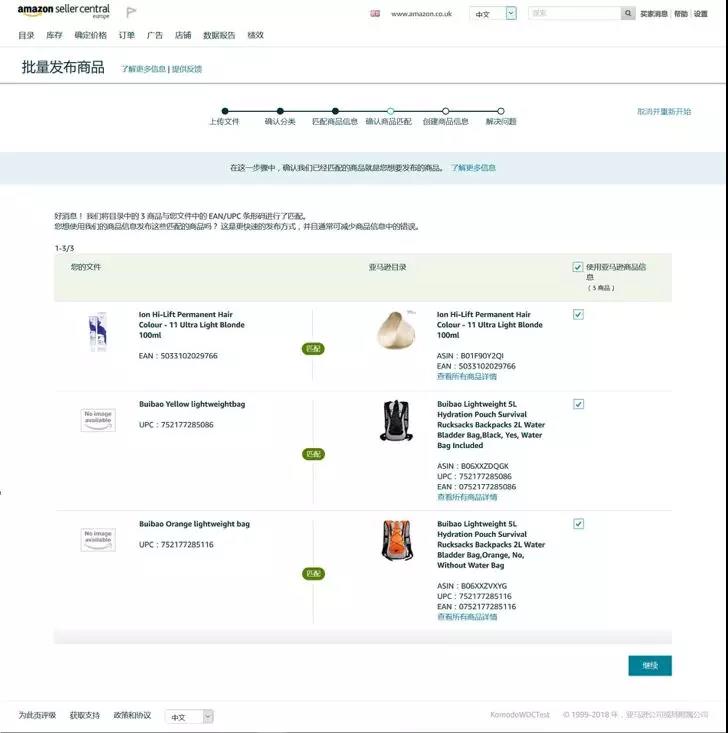
Task: Click the UK flag marketplace icon
Action: click(375, 14)
